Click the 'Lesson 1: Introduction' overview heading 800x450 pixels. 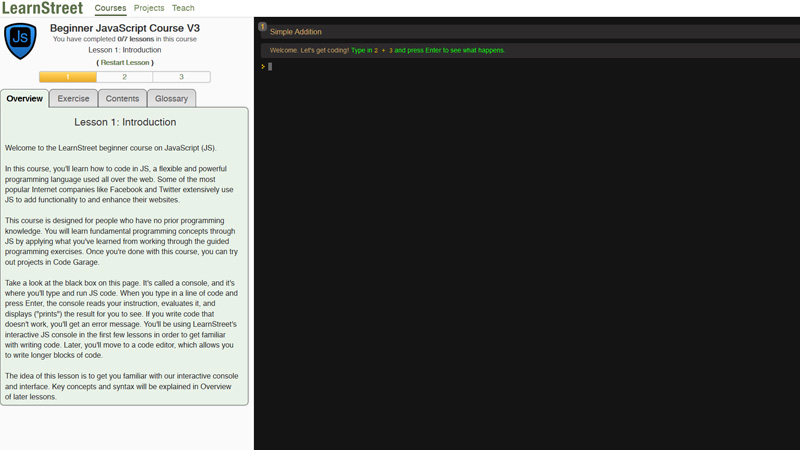[125, 122]
